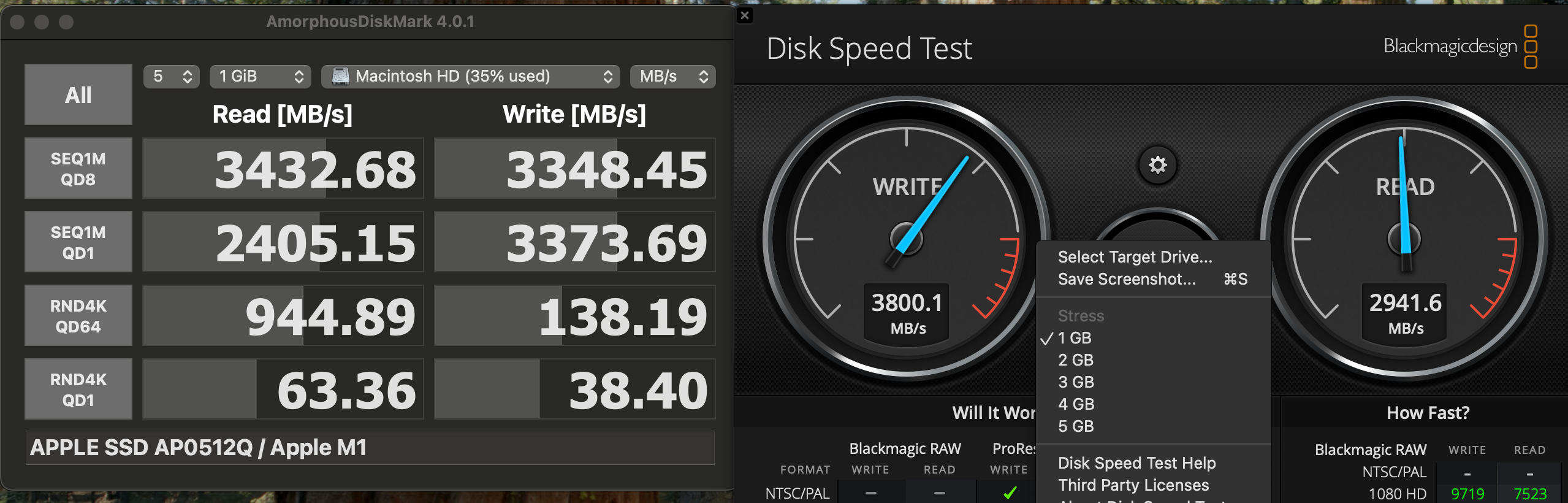Viewport: 1568px width, 503px height.
Task: Open the MB/s units dropdown
Action: click(672, 76)
